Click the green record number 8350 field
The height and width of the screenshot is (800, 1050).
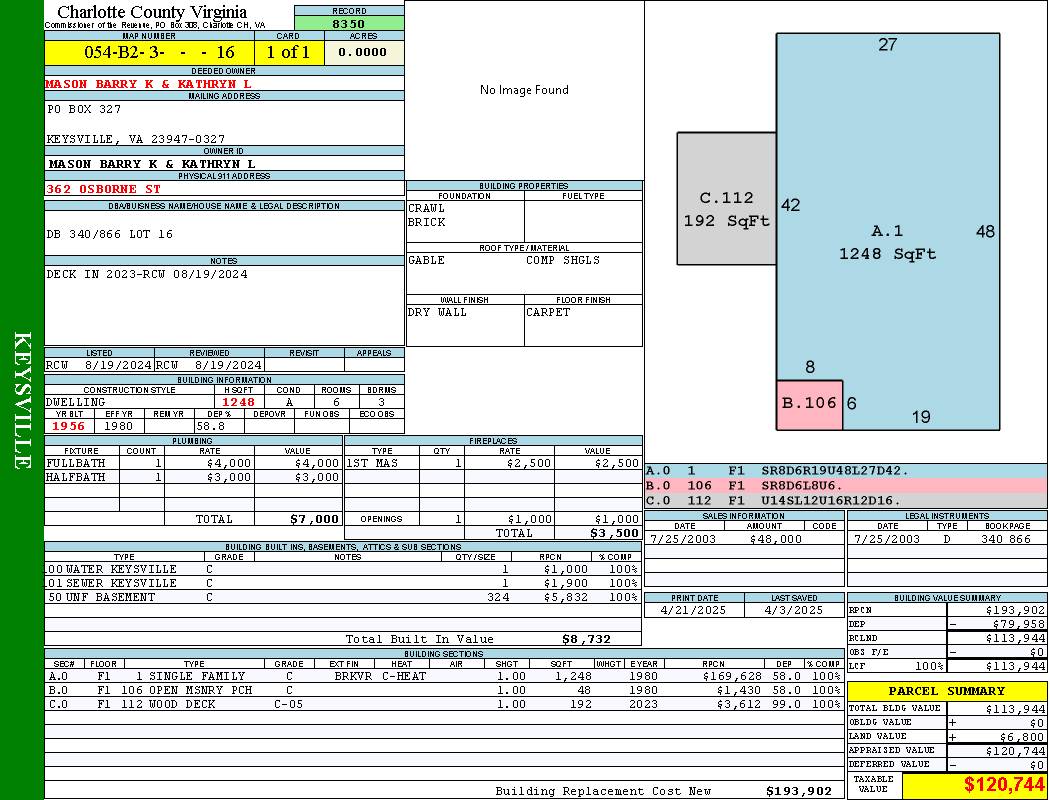click(x=349, y=23)
